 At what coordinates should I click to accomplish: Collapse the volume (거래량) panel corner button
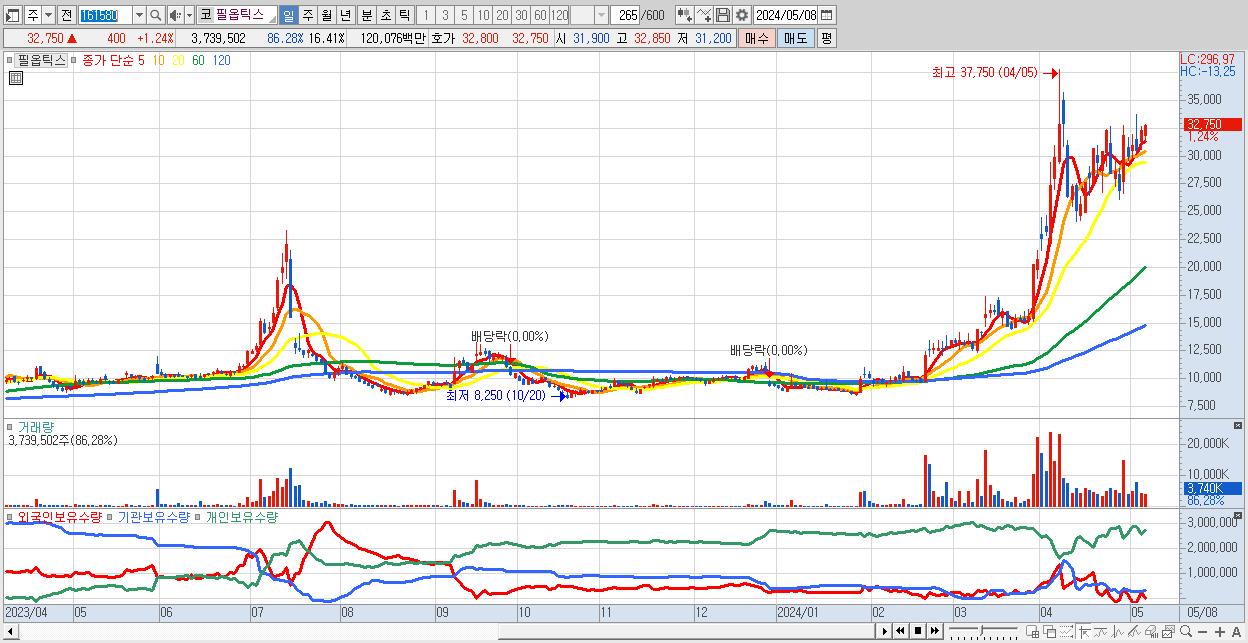(x=1238, y=425)
